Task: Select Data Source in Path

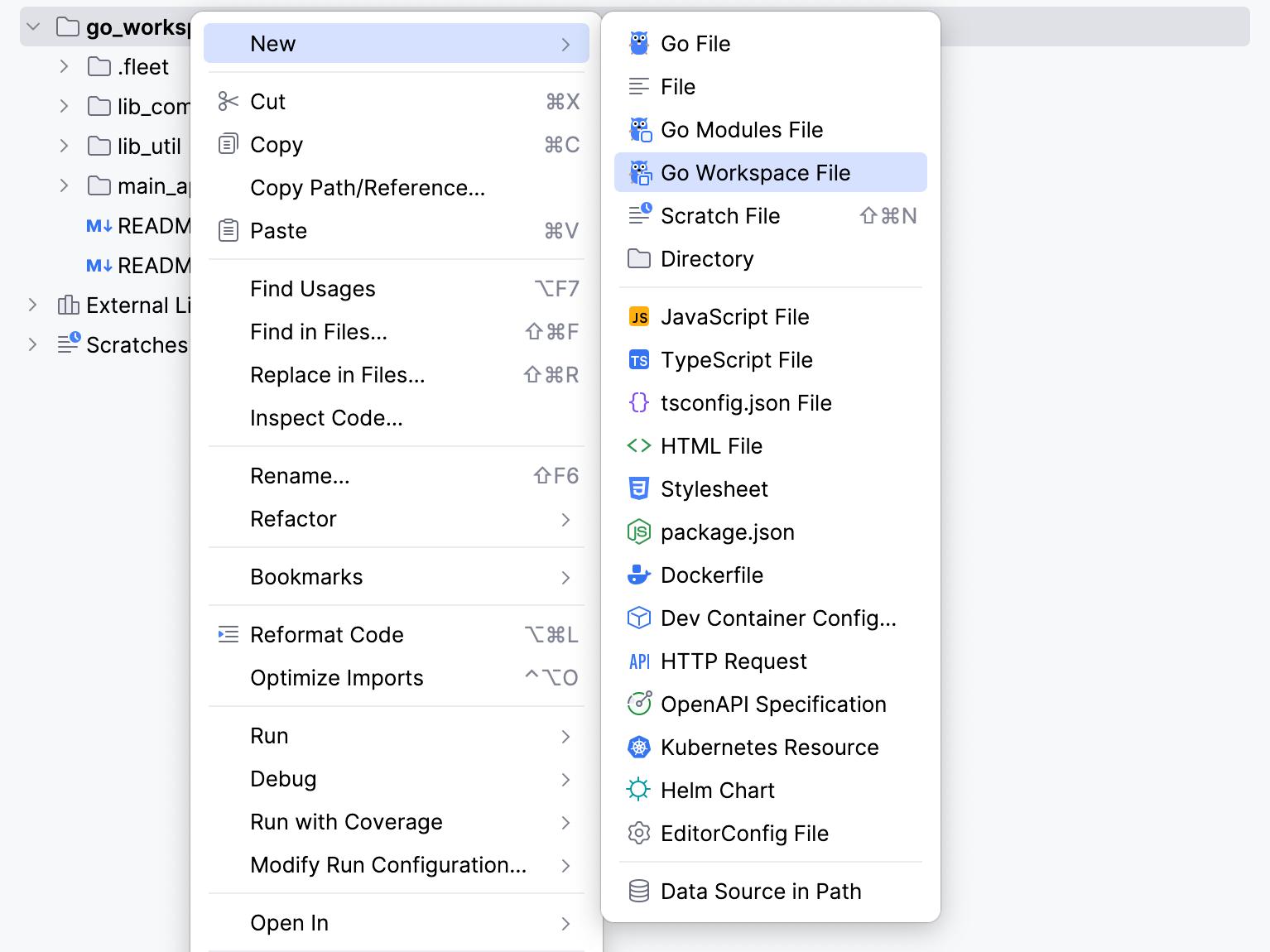Action: pyautogui.click(x=760, y=892)
